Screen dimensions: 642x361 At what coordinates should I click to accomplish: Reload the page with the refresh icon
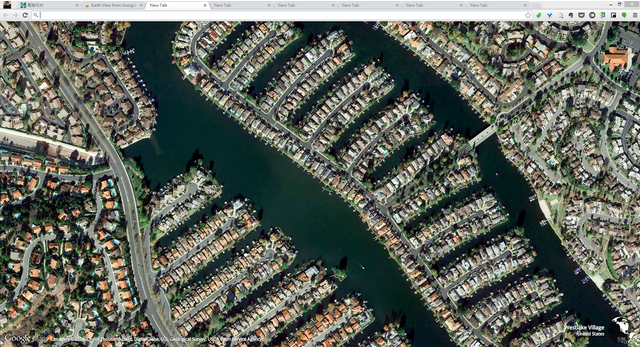(x=25, y=15)
